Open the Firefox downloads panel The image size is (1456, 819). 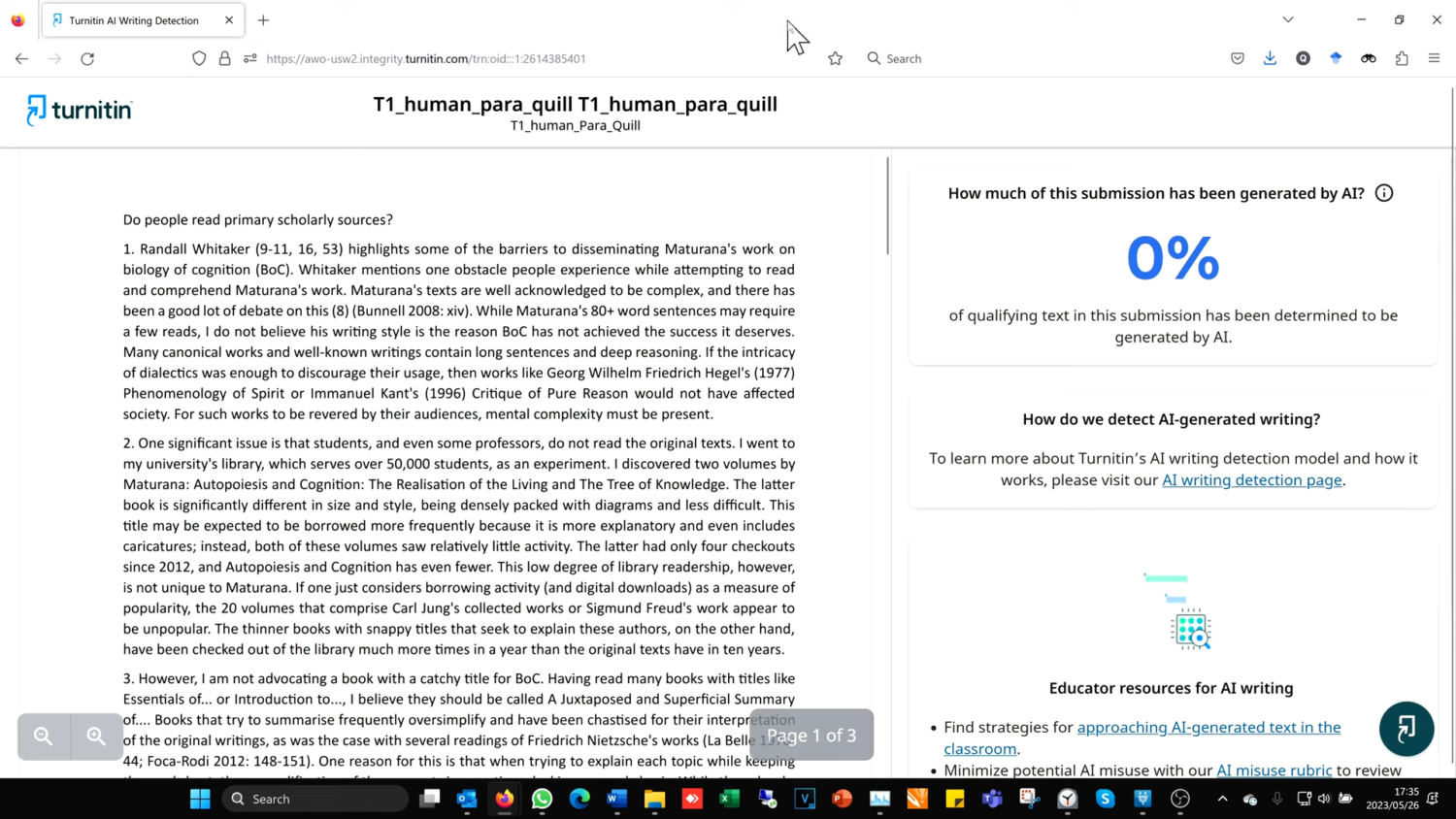coord(1270,58)
